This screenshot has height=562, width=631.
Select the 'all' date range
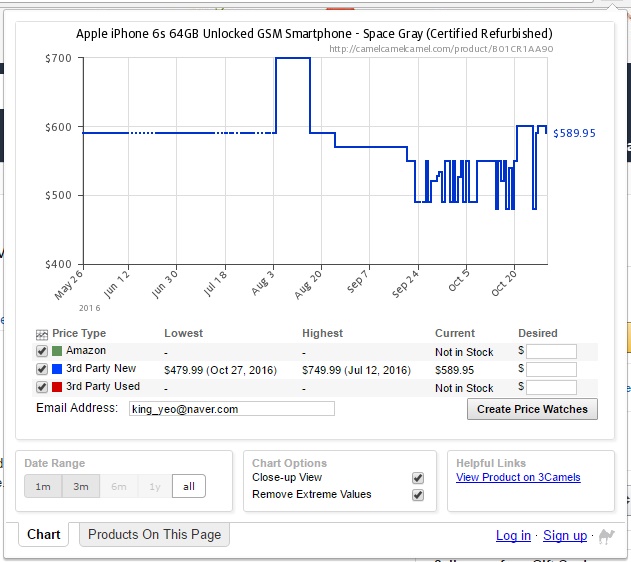190,486
